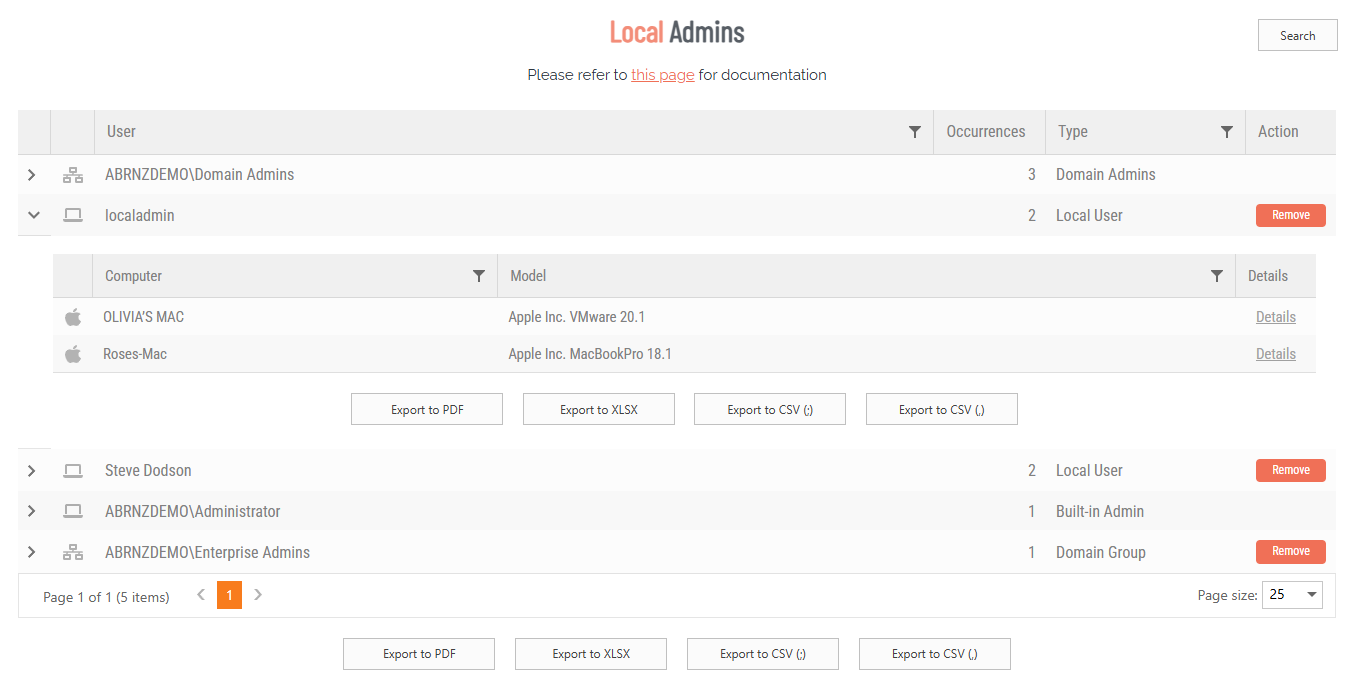Open the Page size dropdown
Screen dimensions: 1352x690
coord(1291,595)
